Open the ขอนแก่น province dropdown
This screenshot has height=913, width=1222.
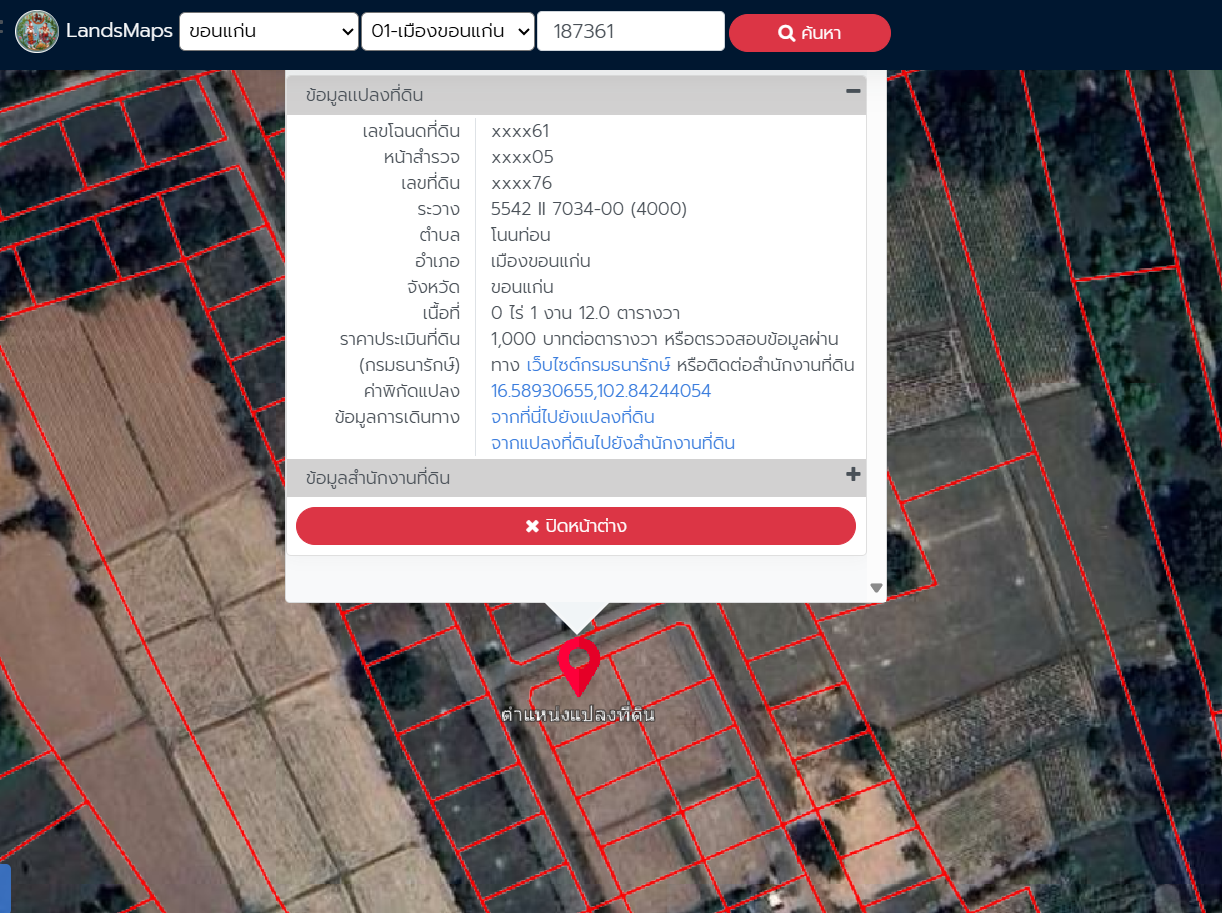pos(268,31)
